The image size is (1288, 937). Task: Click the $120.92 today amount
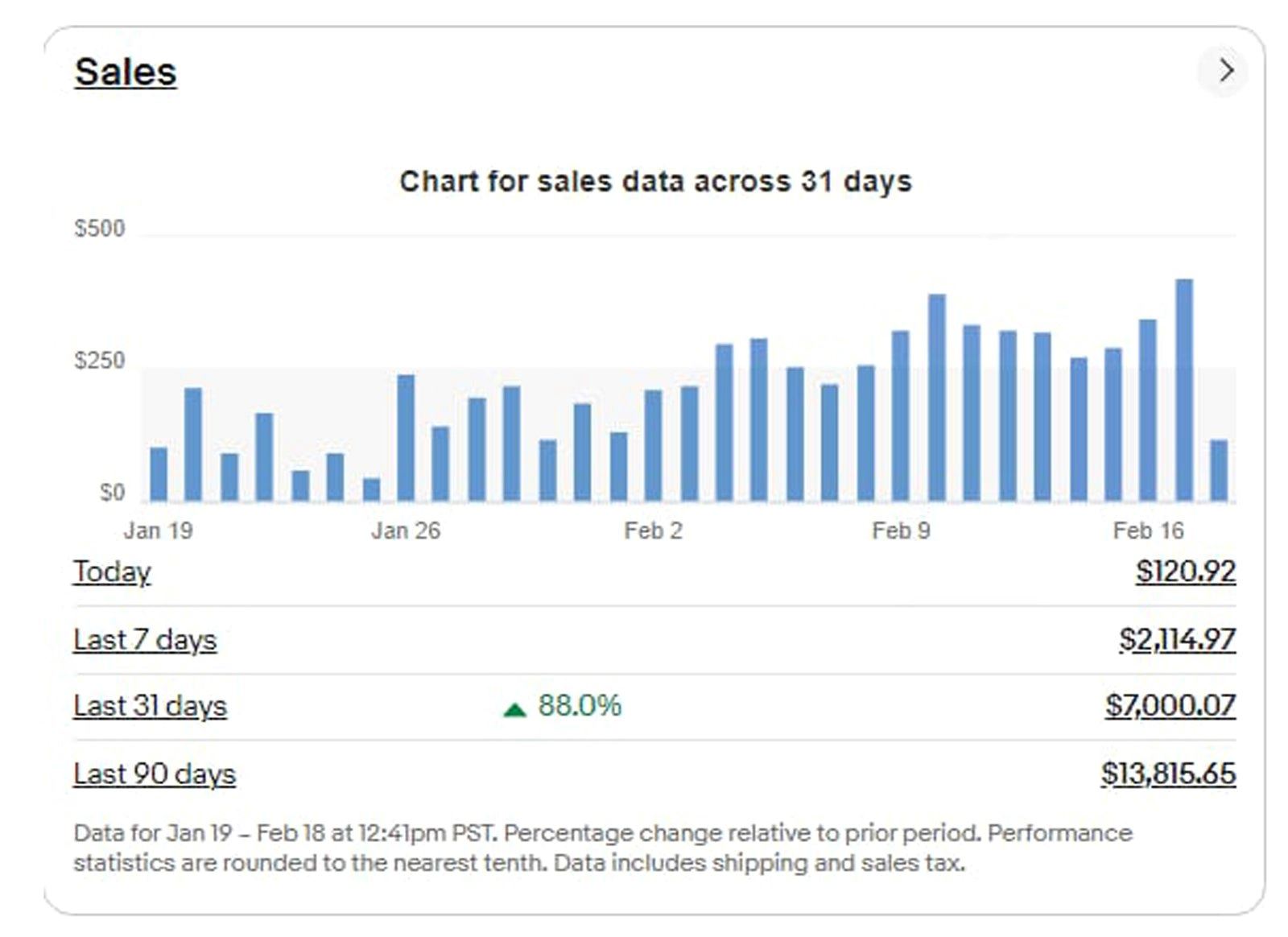(x=1185, y=572)
